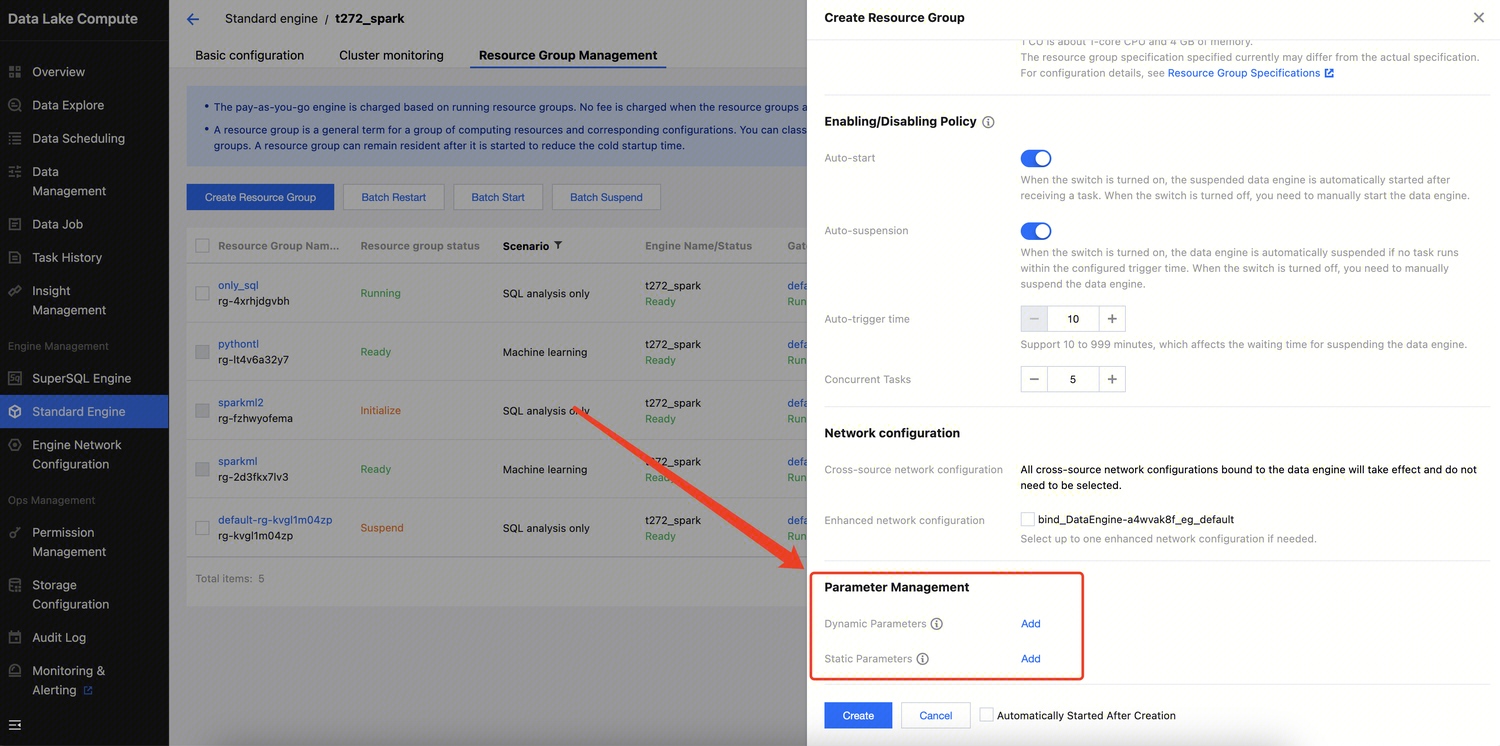Image resolution: width=1500 pixels, height=746 pixels.
Task: Decrease Concurrent Tasks with minus button
Action: click(1034, 379)
